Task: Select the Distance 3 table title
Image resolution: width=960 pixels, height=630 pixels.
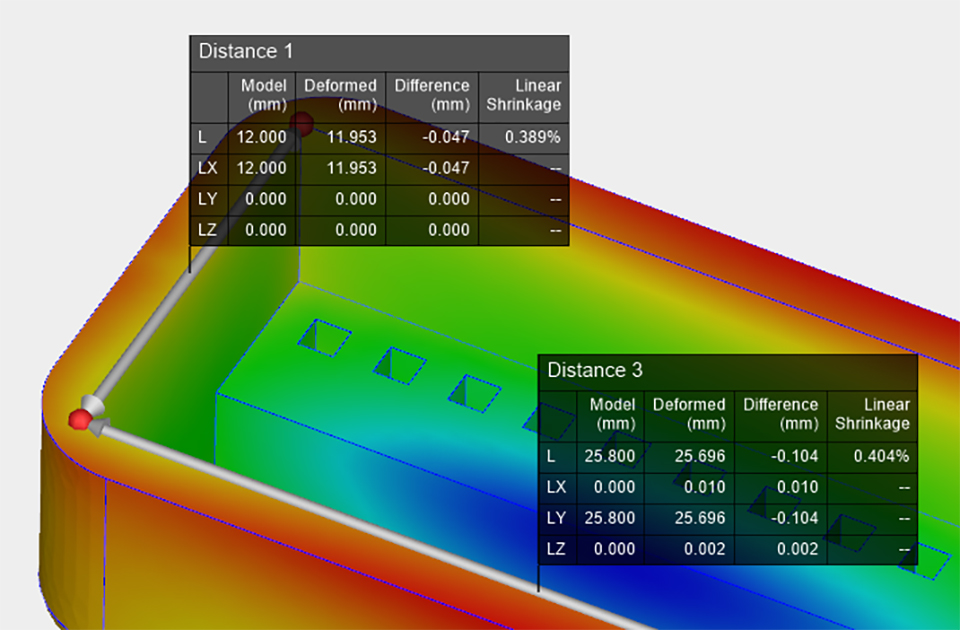Action: click(x=595, y=370)
